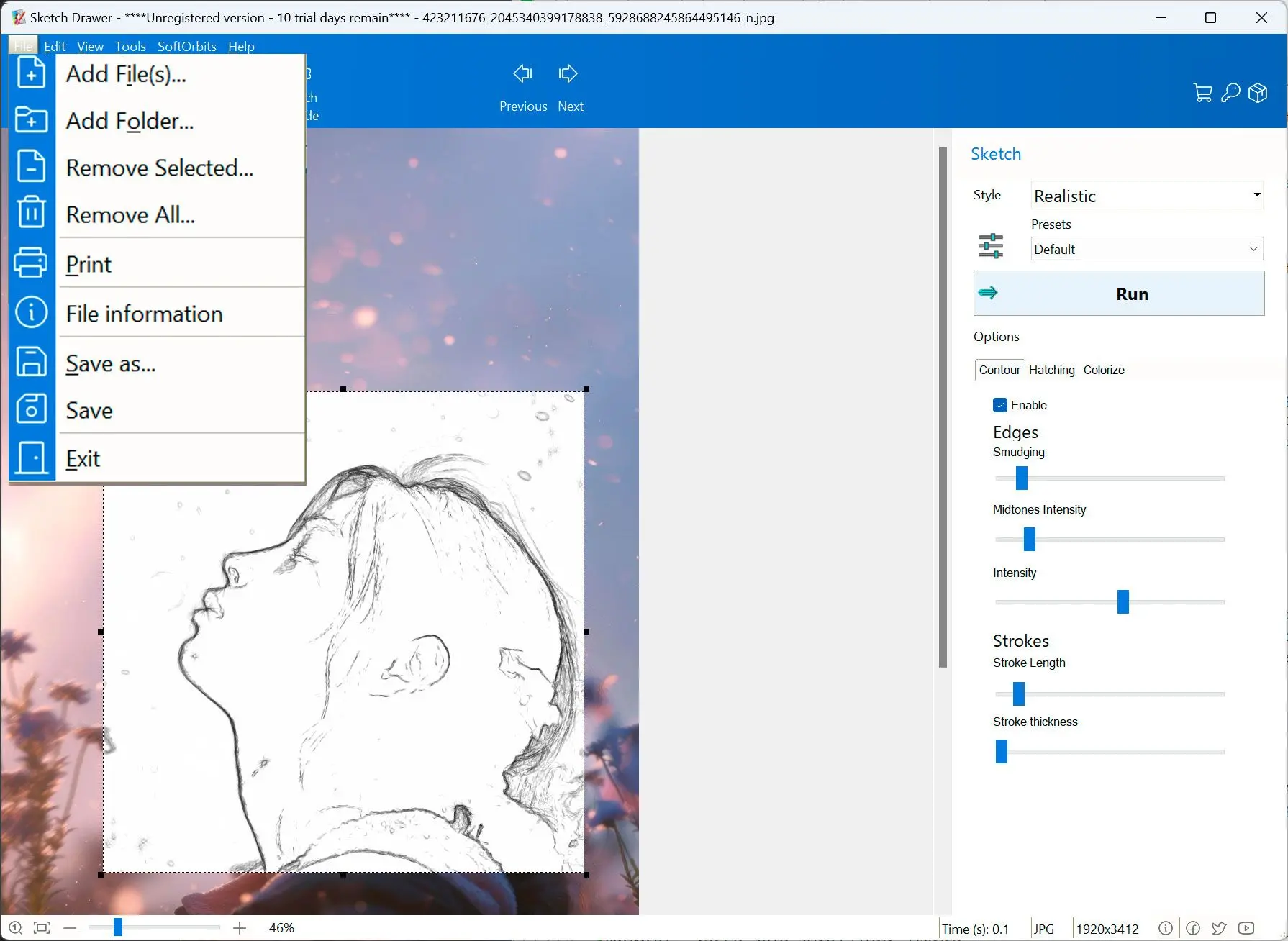Choose Exit from the File menu
1288x941 pixels.
[x=181, y=458]
